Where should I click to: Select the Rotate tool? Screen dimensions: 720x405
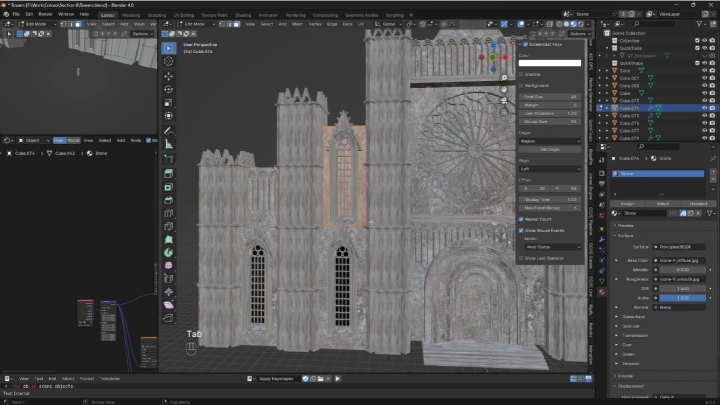[x=169, y=89]
